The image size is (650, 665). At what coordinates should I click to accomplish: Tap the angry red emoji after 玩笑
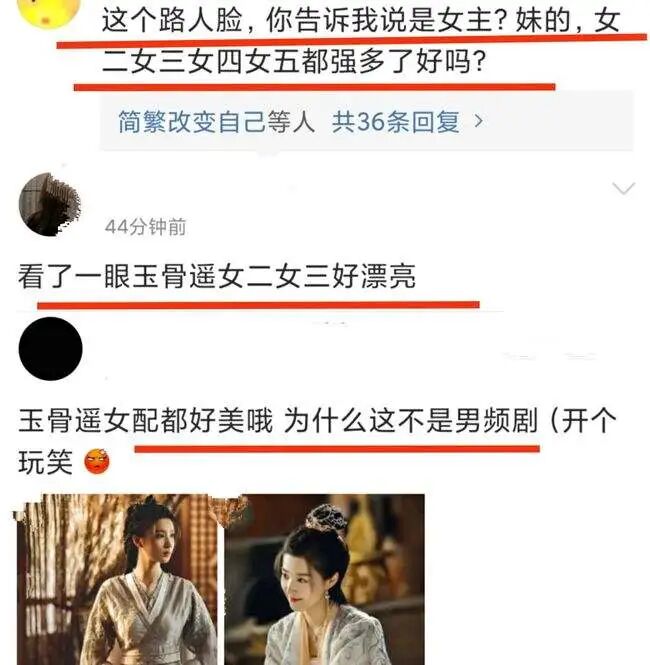[x=97, y=461]
